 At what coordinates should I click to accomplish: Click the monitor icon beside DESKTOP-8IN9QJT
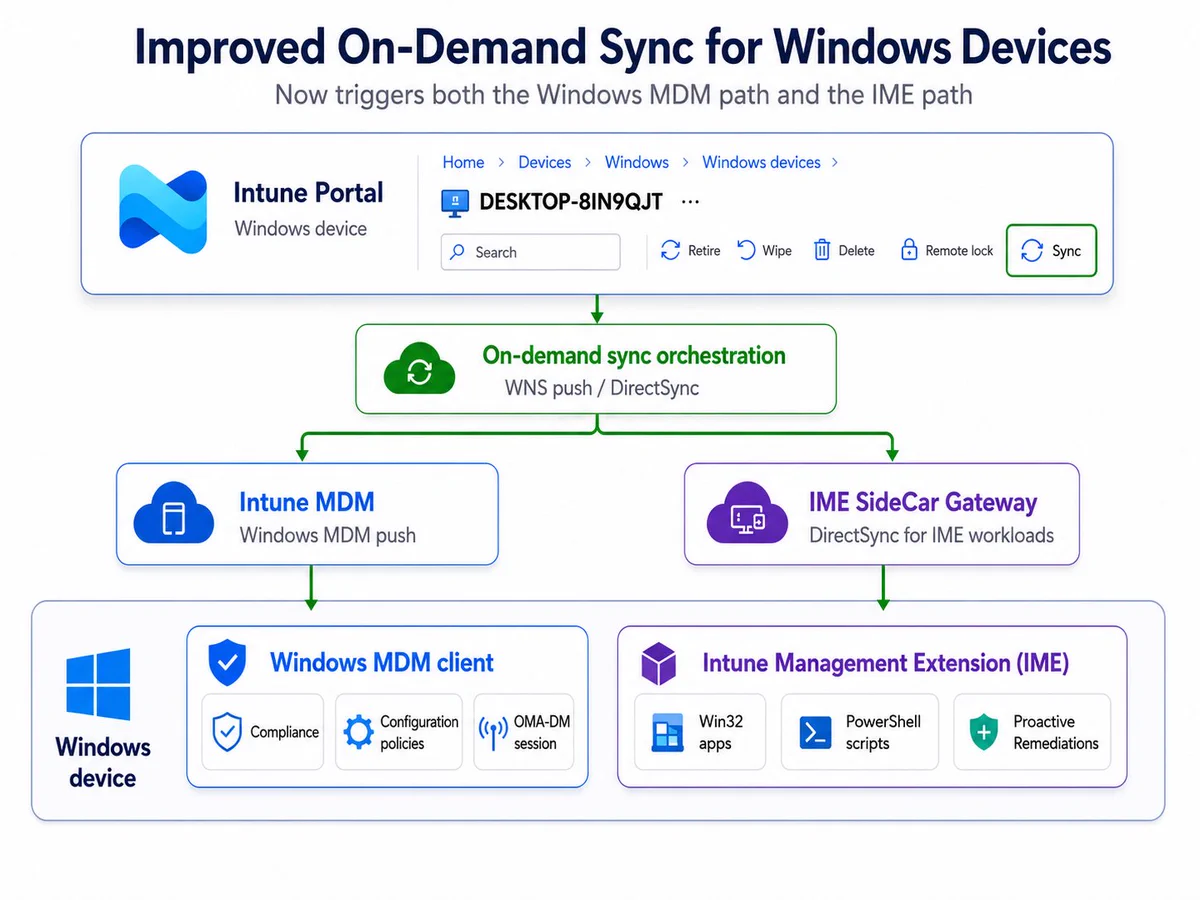pos(455,203)
